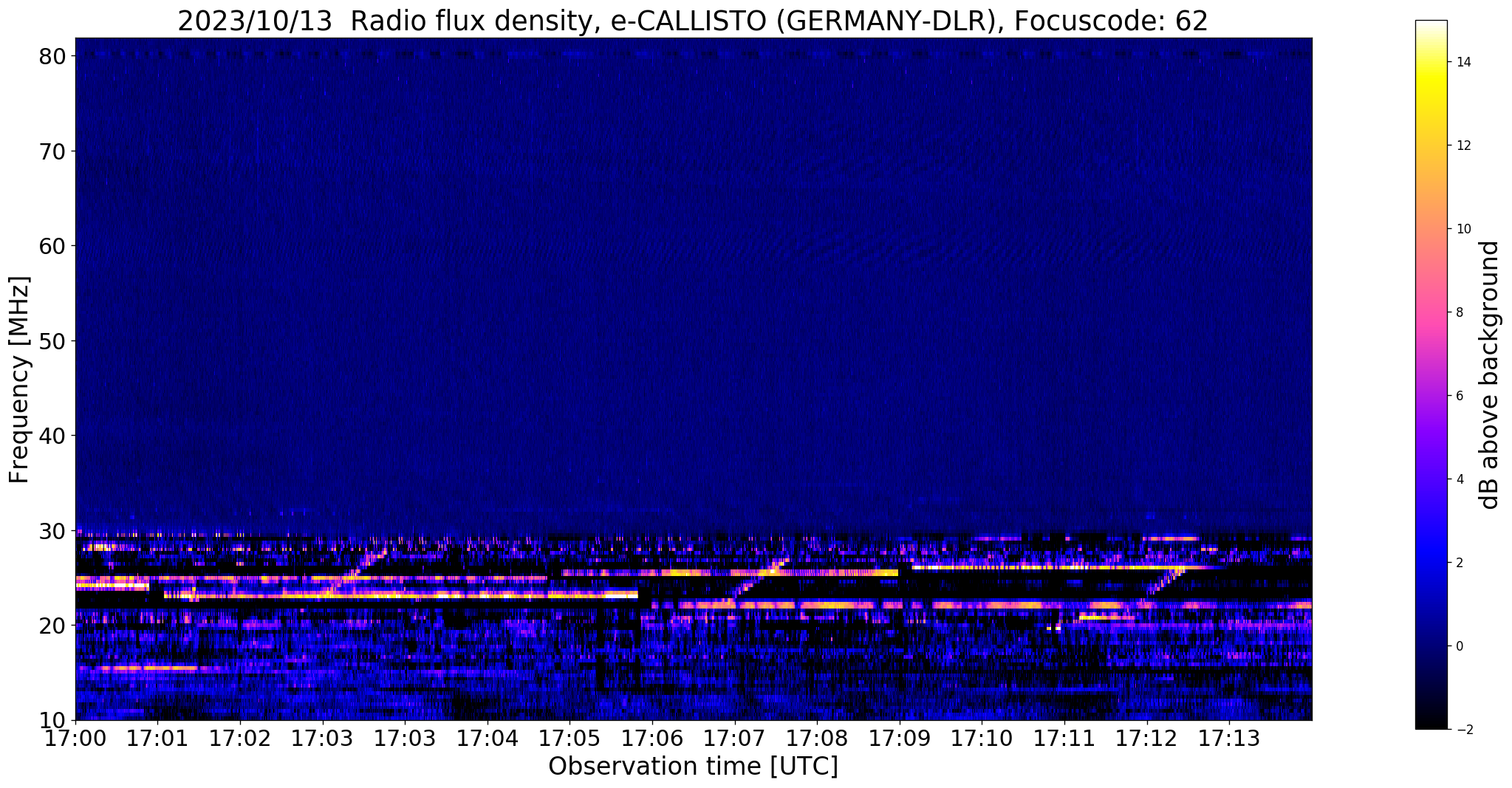Select the 17:00 time tick label

[75, 739]
